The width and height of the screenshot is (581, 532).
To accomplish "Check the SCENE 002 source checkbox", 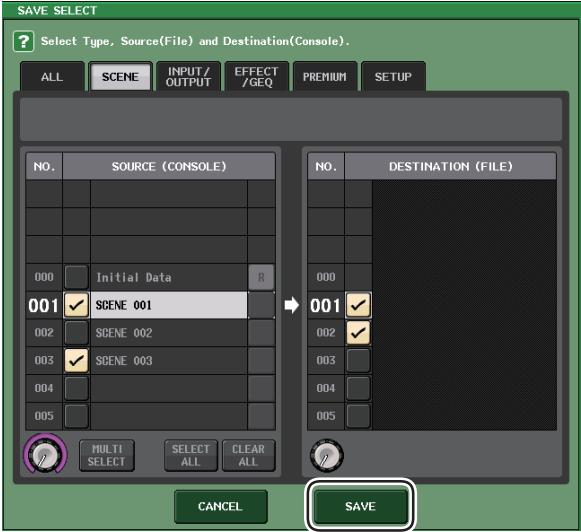I will click(x=76, y=333).
